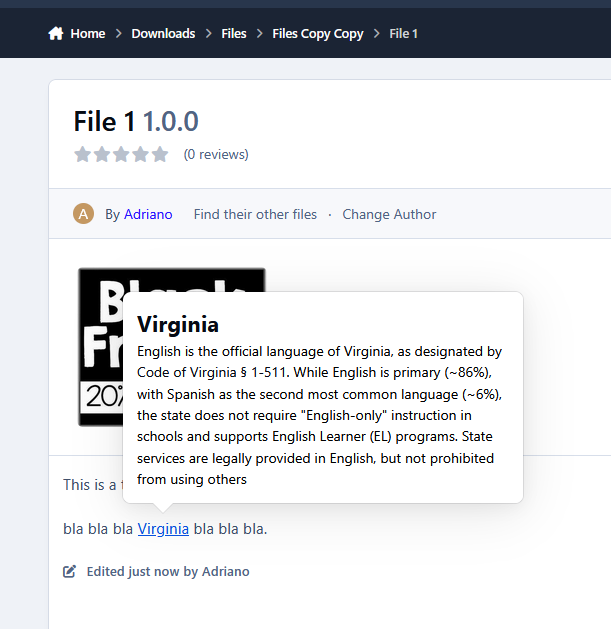Click the edit pencil icon
The image size is (611, 629).
click(x=69, y=572)
